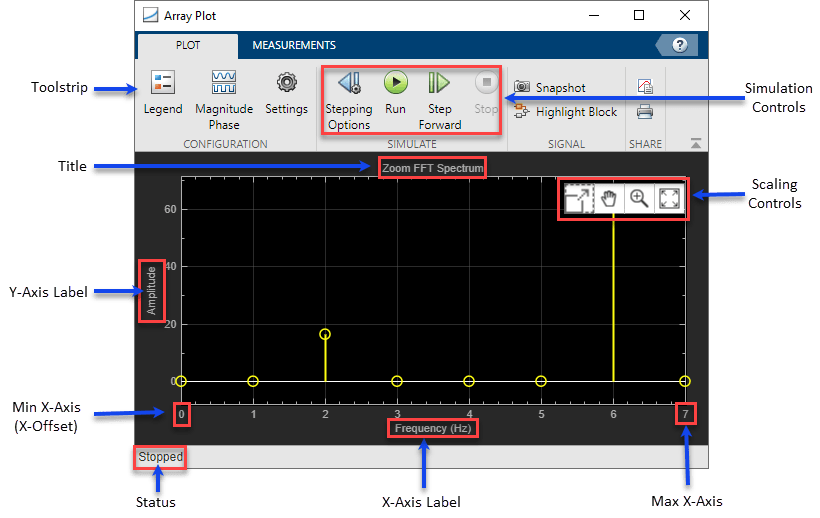The height and width of the screenshot is (518, 820).
Task: Minimize the Array Plot window
Action: coord(594,15)
